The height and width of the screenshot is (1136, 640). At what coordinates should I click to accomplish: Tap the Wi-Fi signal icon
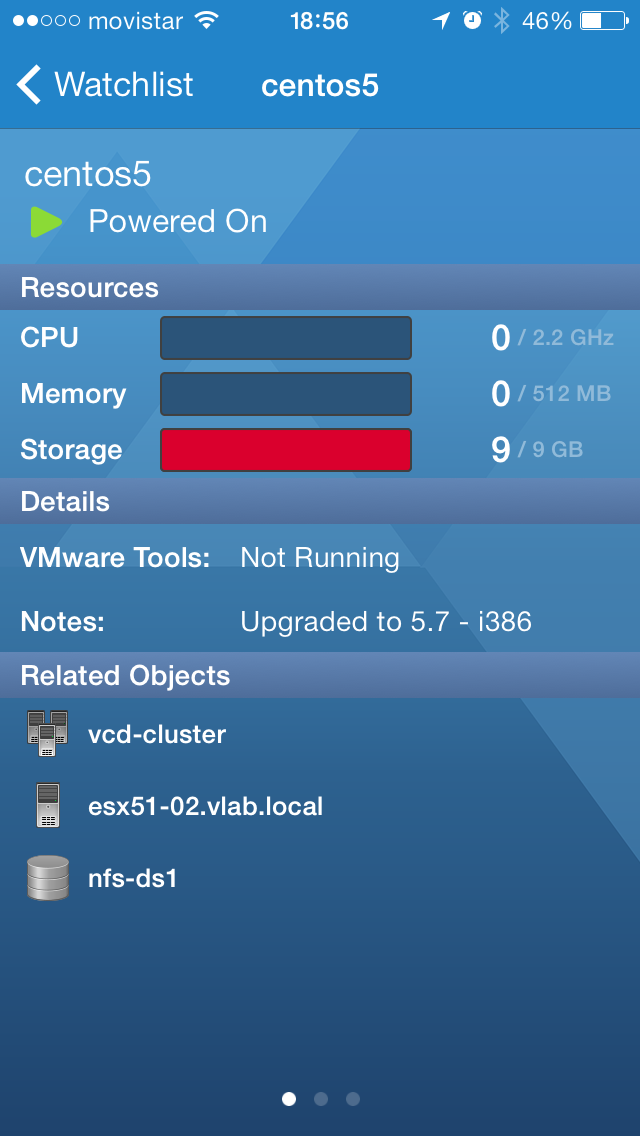207,21
